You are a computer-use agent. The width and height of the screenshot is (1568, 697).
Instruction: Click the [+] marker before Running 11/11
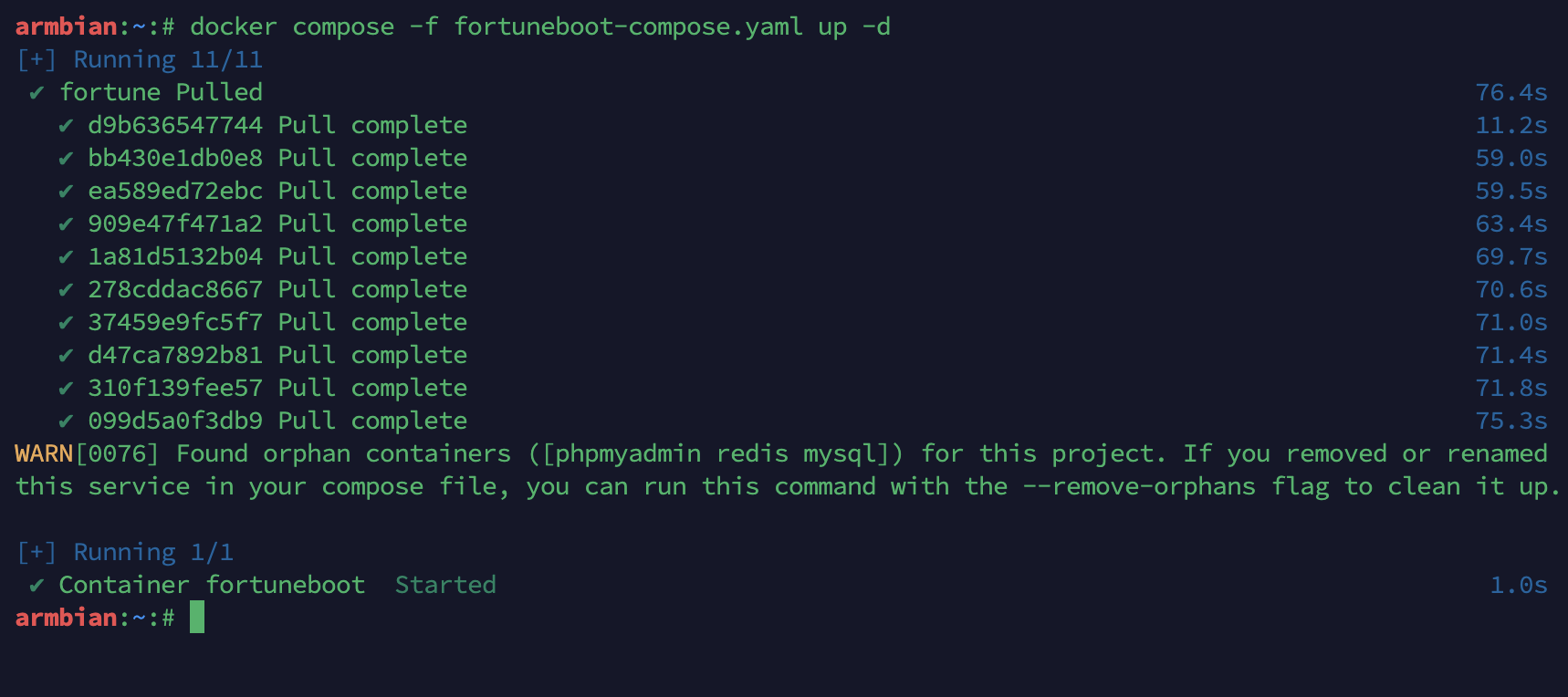click(37, 60)
